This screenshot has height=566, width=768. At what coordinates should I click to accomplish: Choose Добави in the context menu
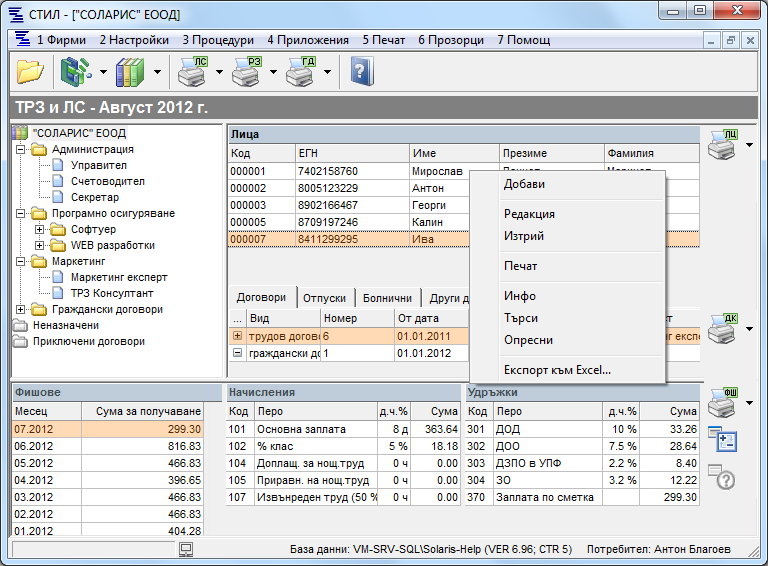[567, 184]
